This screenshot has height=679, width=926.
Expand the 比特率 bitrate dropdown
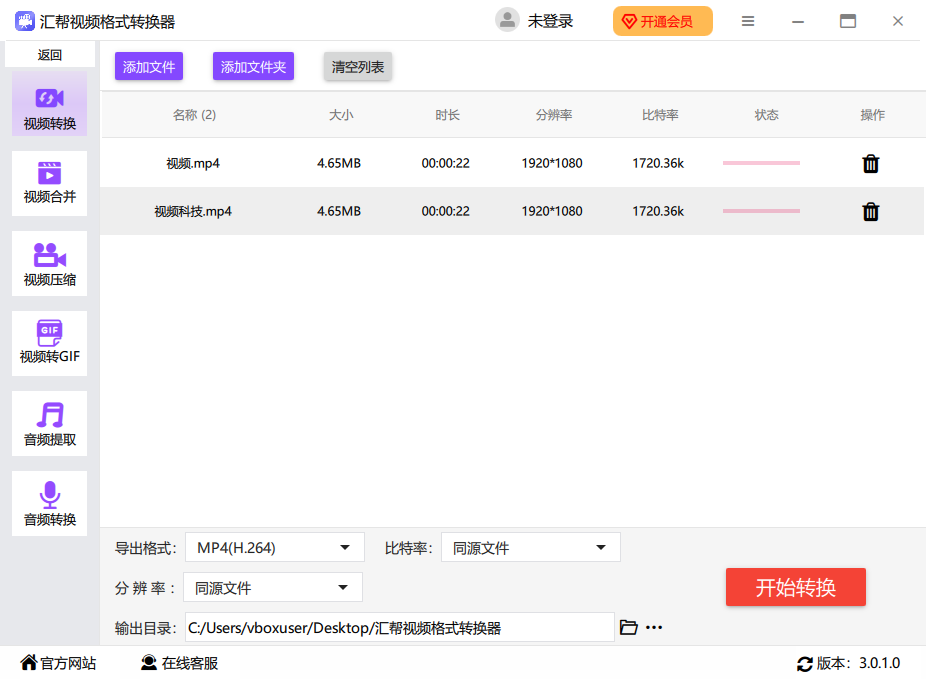[x=530, y=547]
